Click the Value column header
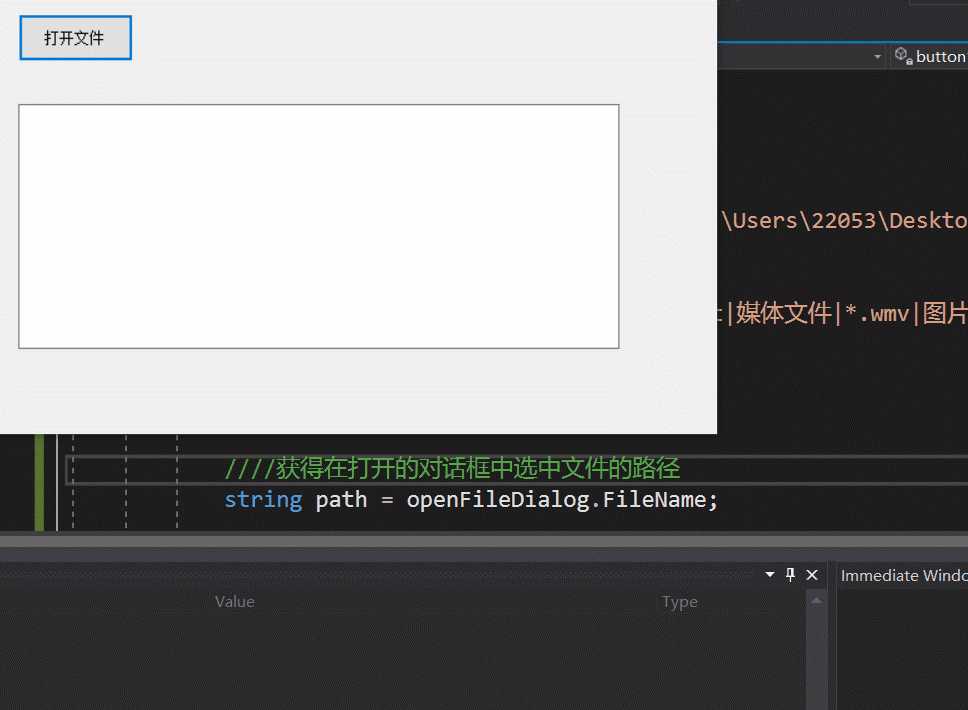This screenshot has width=968, height=710. tap(235, 601)
